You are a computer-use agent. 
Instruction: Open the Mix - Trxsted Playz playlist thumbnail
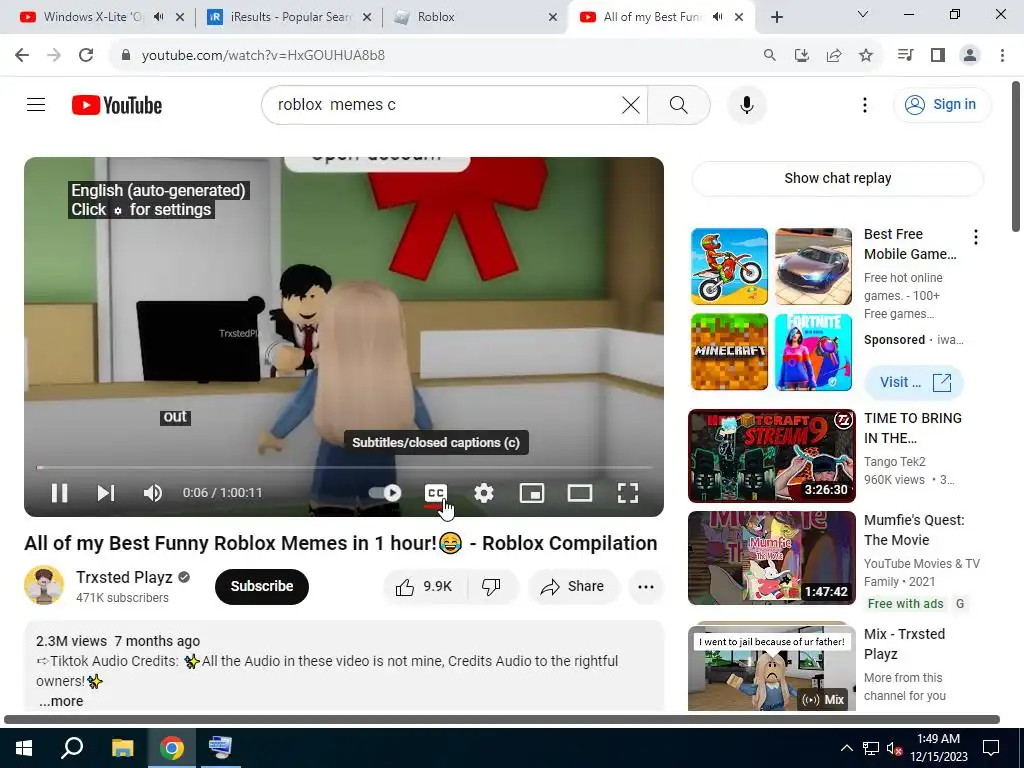pyautogui.click(x=771, y=667)
